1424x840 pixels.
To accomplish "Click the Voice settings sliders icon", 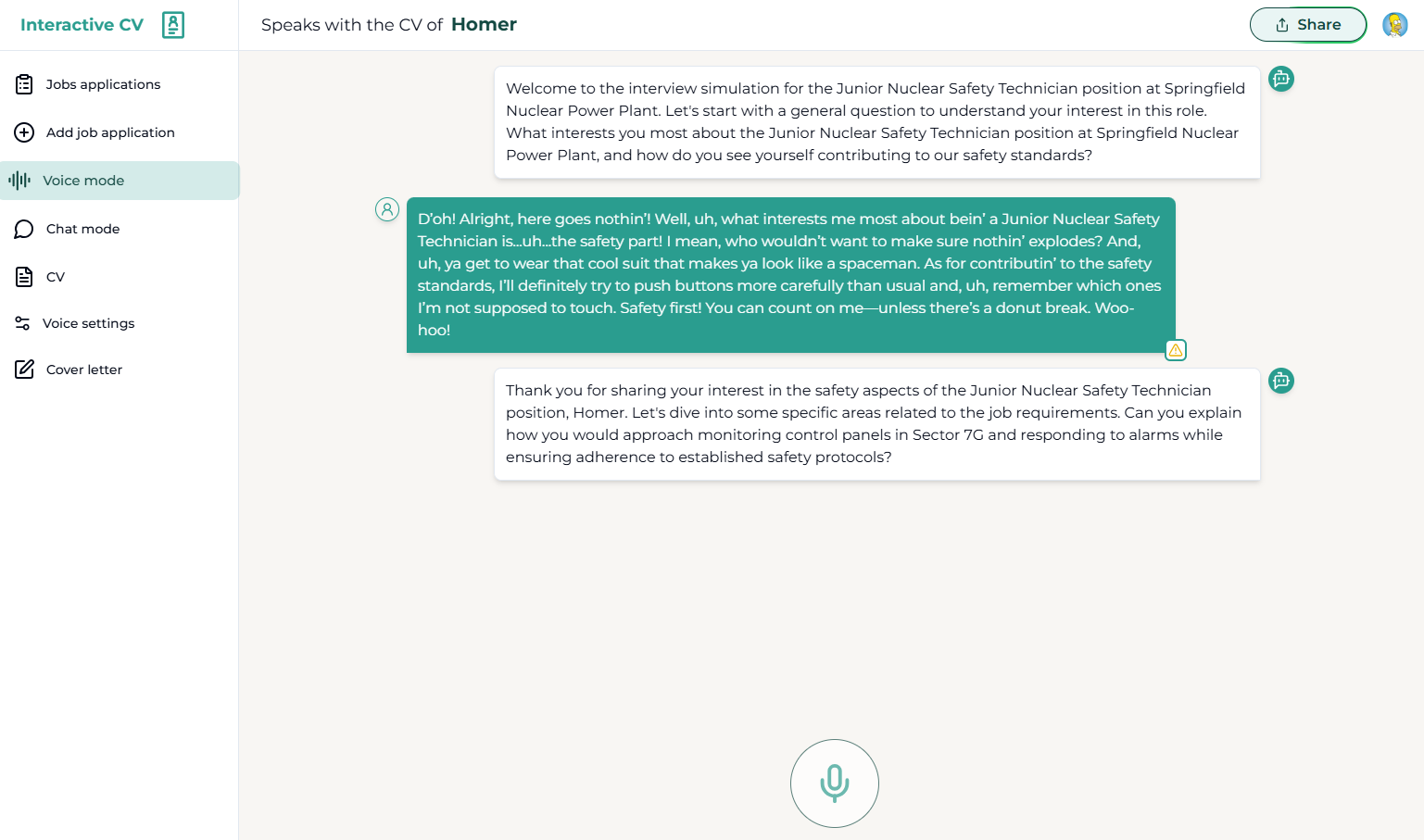I will [22, 323].
